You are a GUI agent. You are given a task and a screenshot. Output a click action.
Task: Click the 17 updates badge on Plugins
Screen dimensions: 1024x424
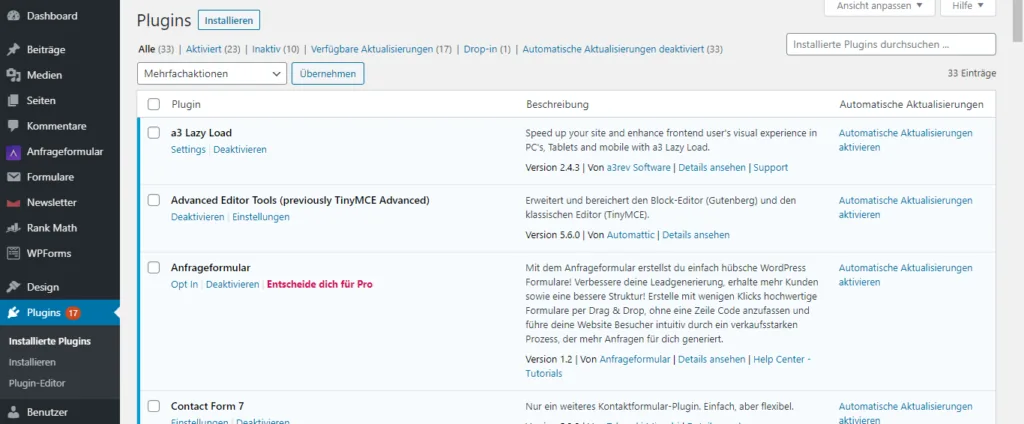(72, 313)
